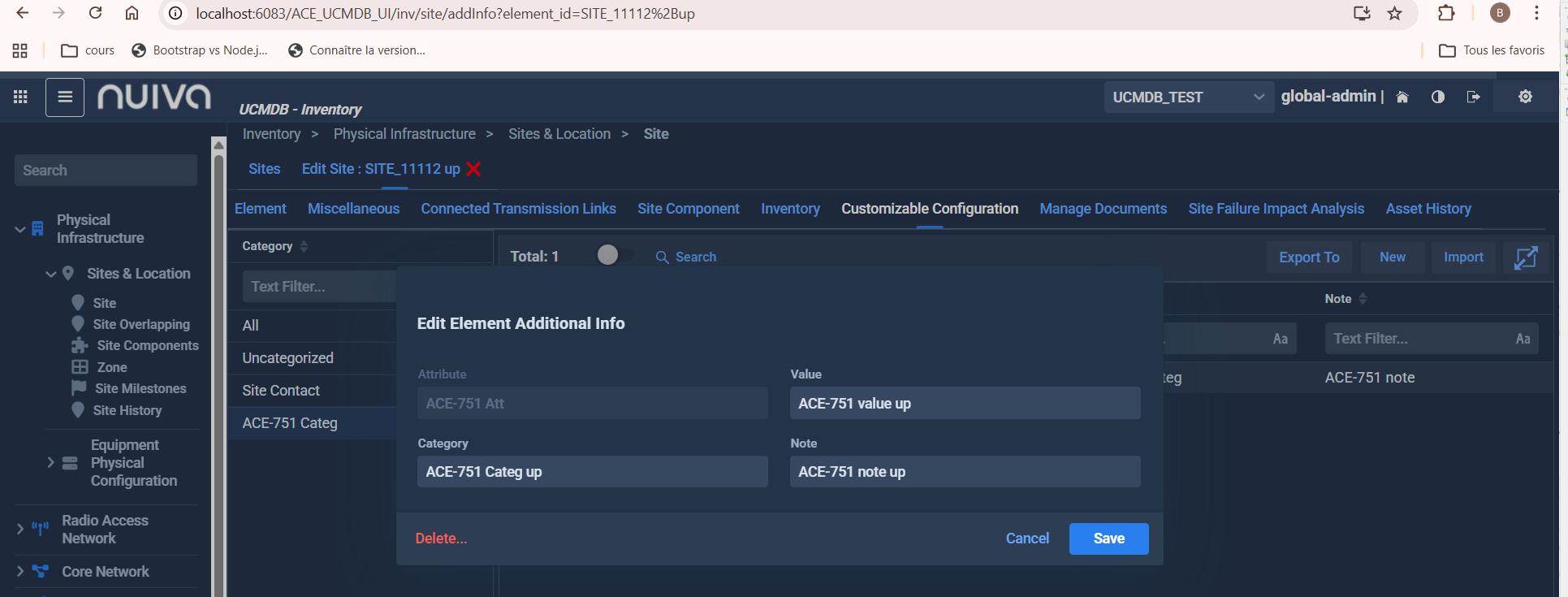
Task: Toggle the Aa case-sensitive filter for Note
Action: (x=1523, y=339)
